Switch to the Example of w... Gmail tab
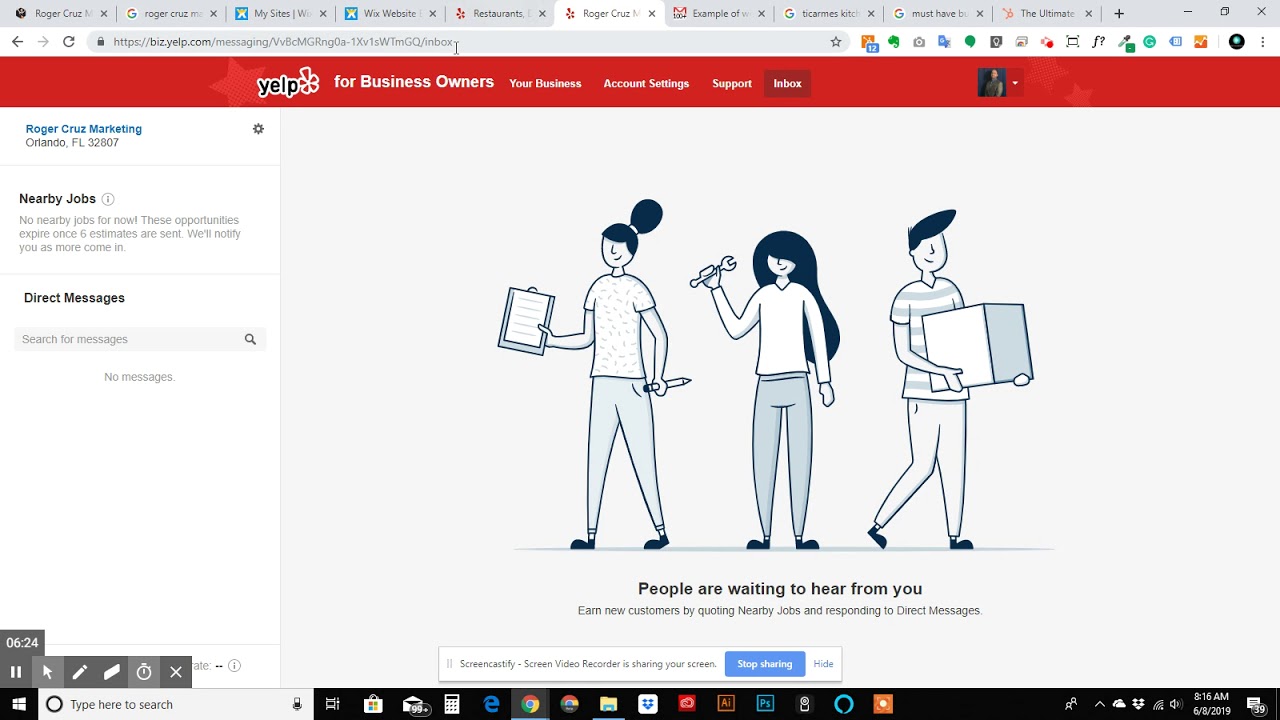1280x720 pixels. (719, 14)
